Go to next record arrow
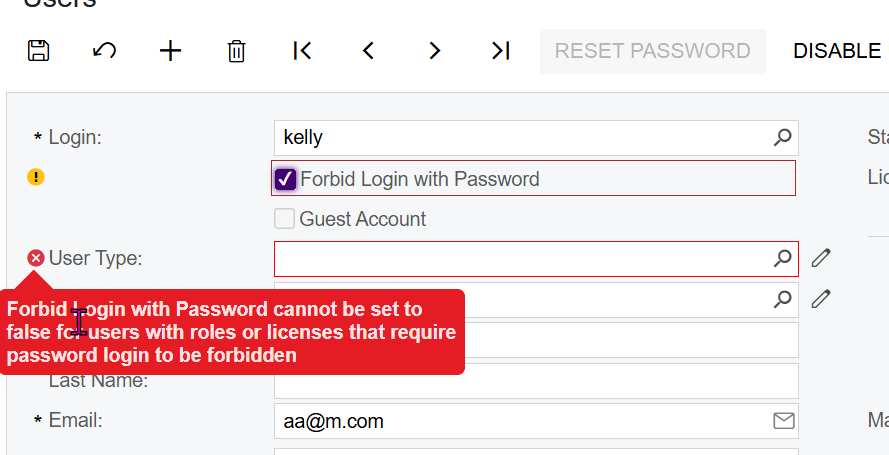 pyautogui.click(x=434, y=51)
